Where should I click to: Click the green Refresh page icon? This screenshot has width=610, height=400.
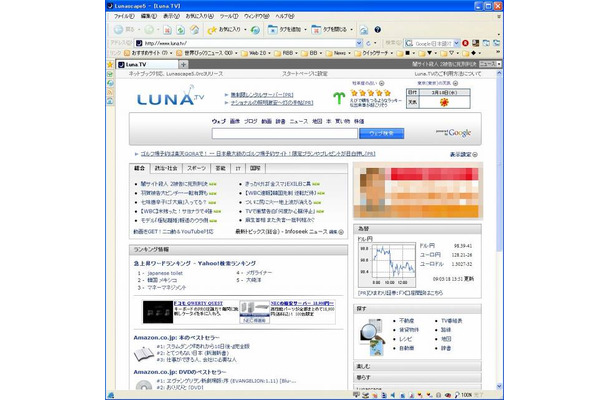(x=181, y=30)
